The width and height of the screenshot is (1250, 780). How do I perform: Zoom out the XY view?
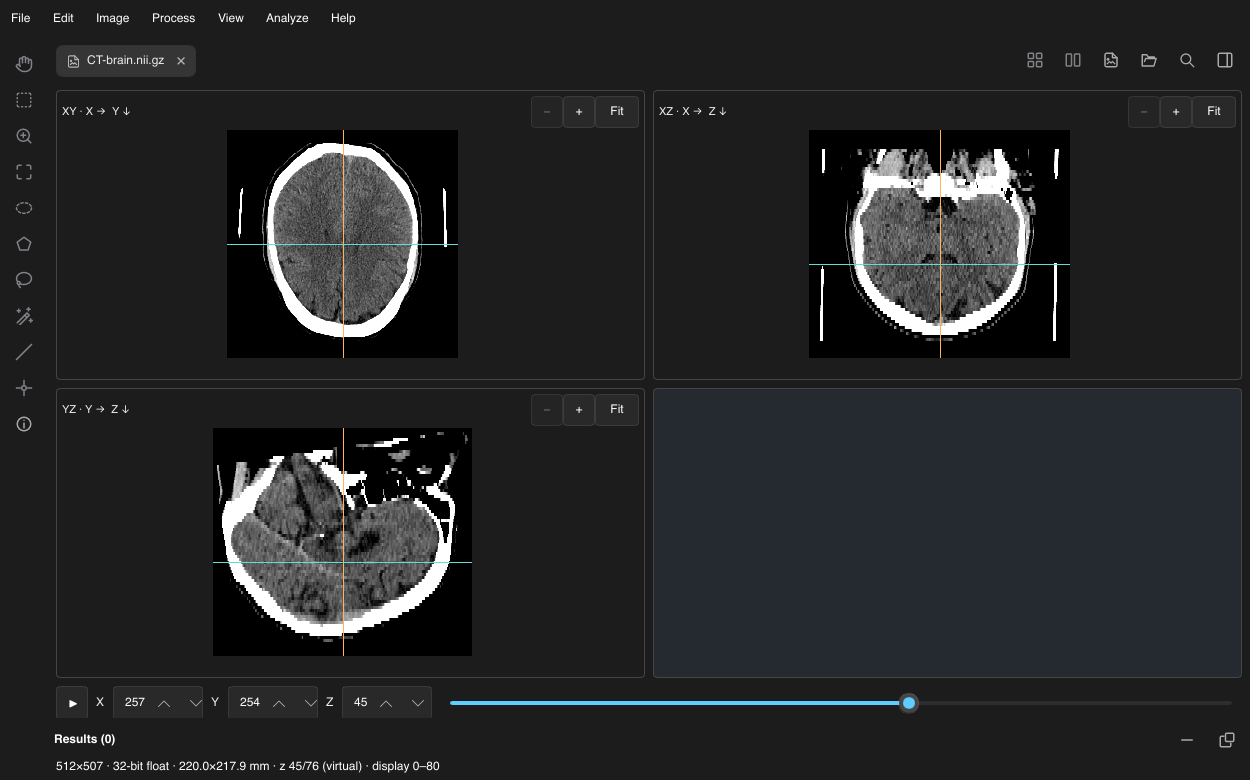547,112
